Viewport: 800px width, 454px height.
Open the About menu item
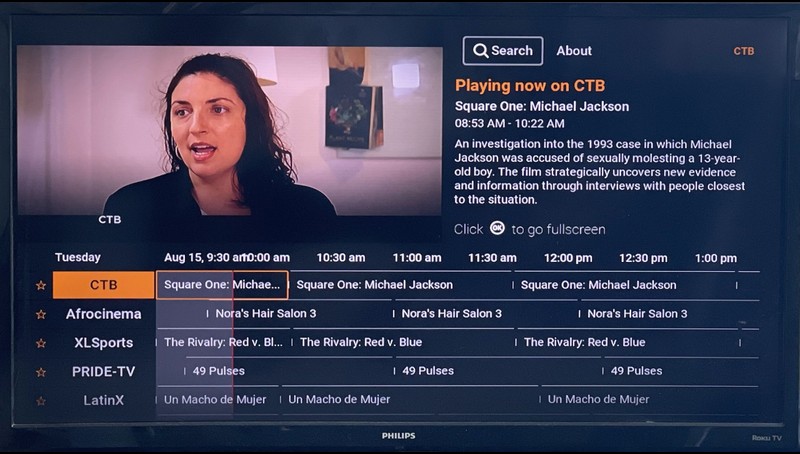coord(574,51)
